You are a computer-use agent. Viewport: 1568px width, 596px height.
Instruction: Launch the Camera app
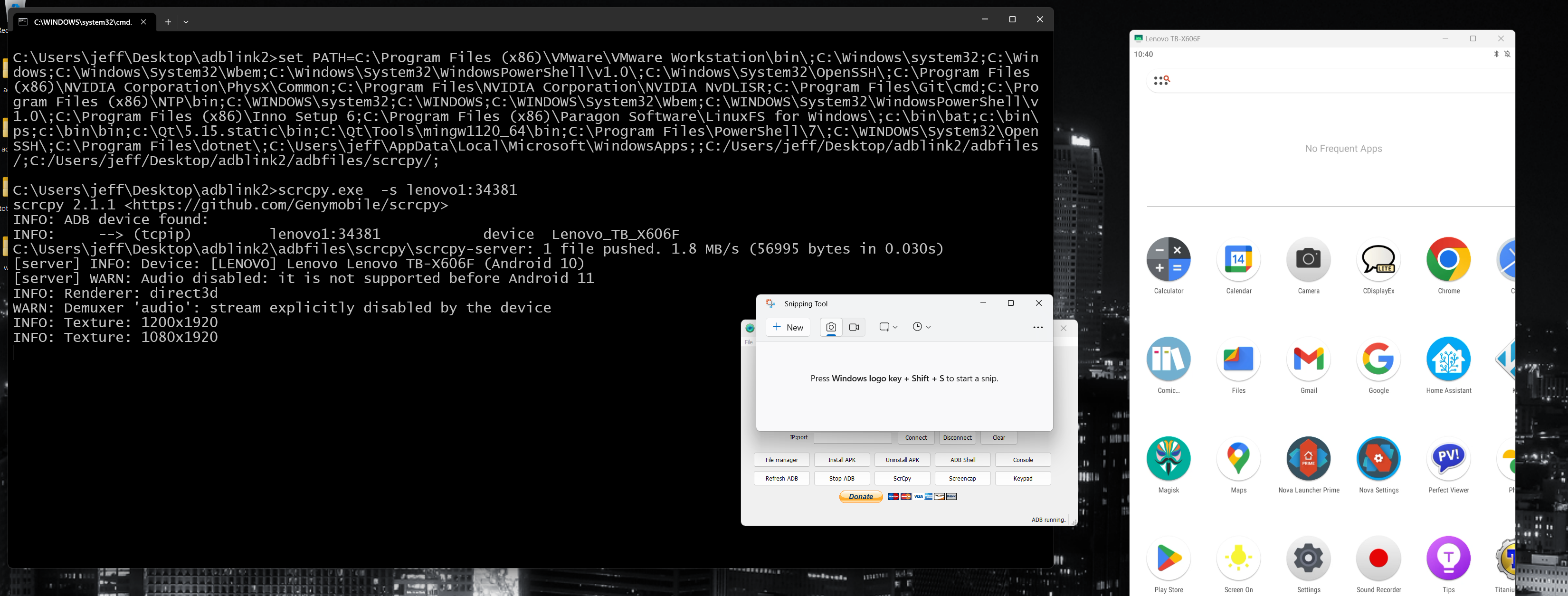[1308, 259]
